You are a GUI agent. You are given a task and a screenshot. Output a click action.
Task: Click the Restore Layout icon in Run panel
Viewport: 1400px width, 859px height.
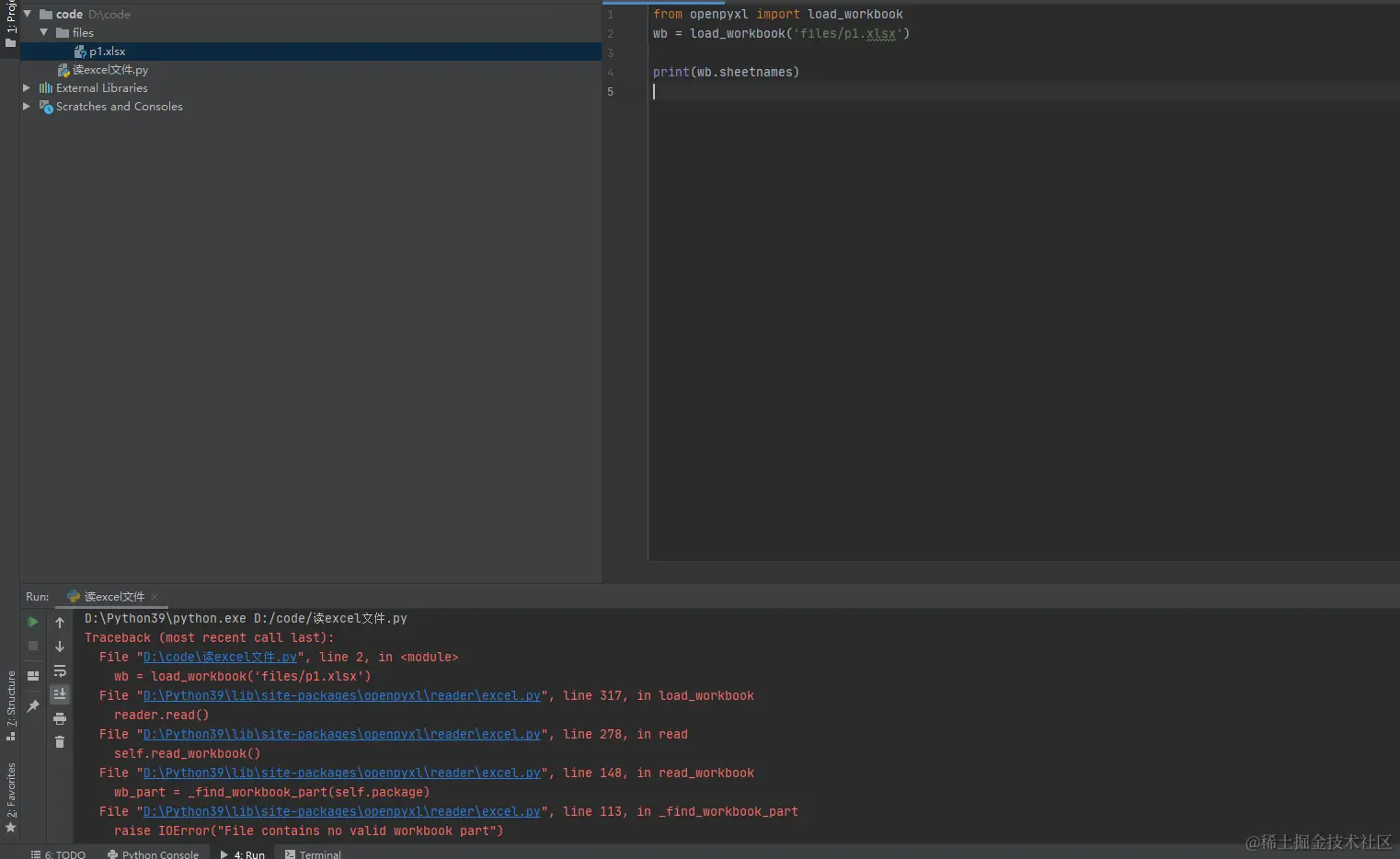click(33, 676)
